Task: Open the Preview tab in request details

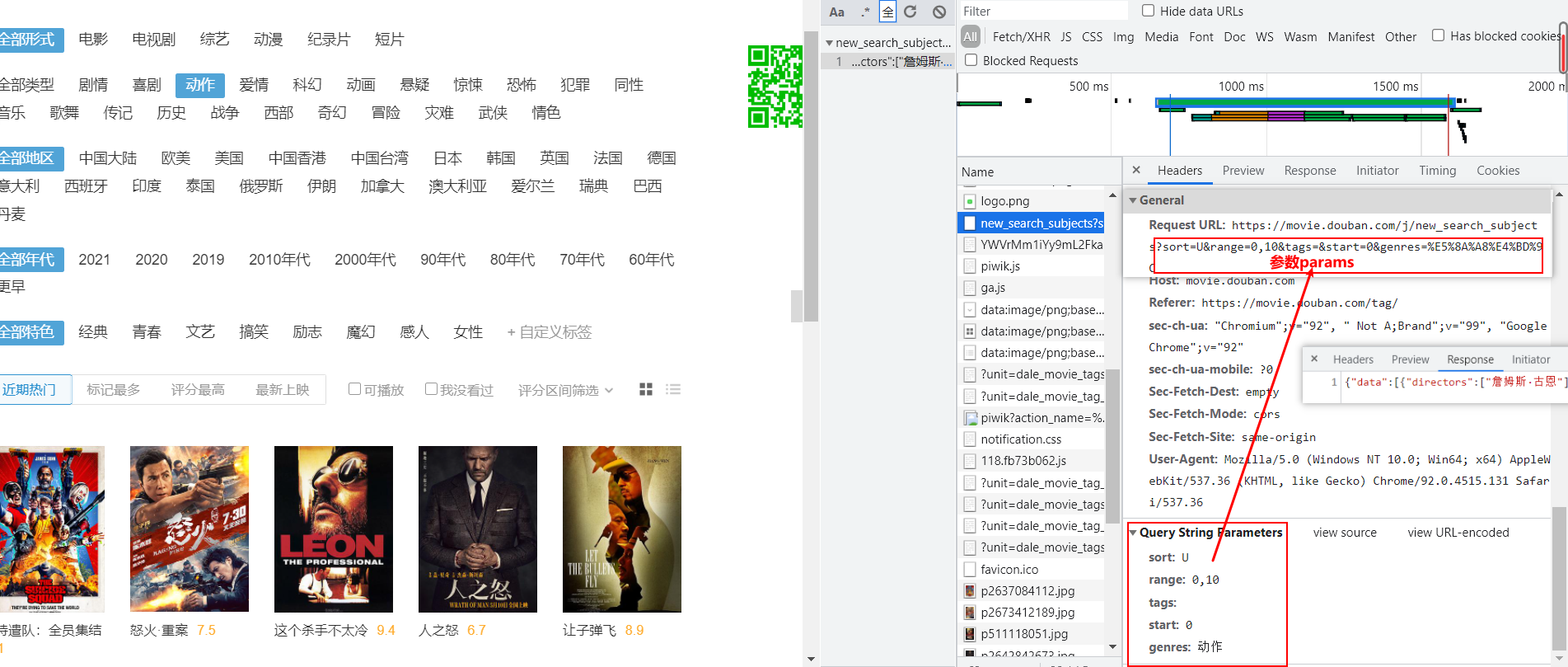Action: 1243,171
